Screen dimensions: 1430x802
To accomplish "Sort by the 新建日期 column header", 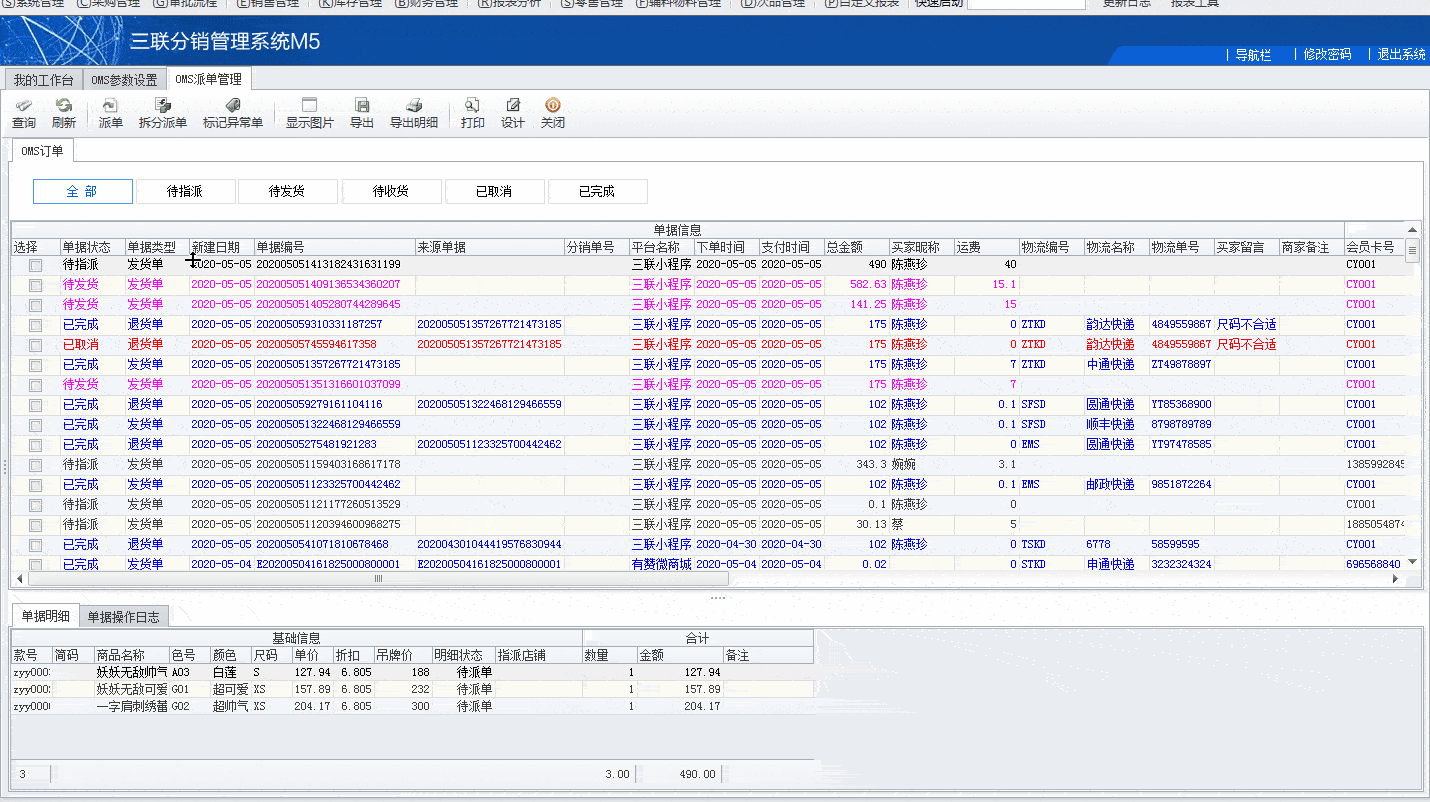I will (x=221, y=247).
